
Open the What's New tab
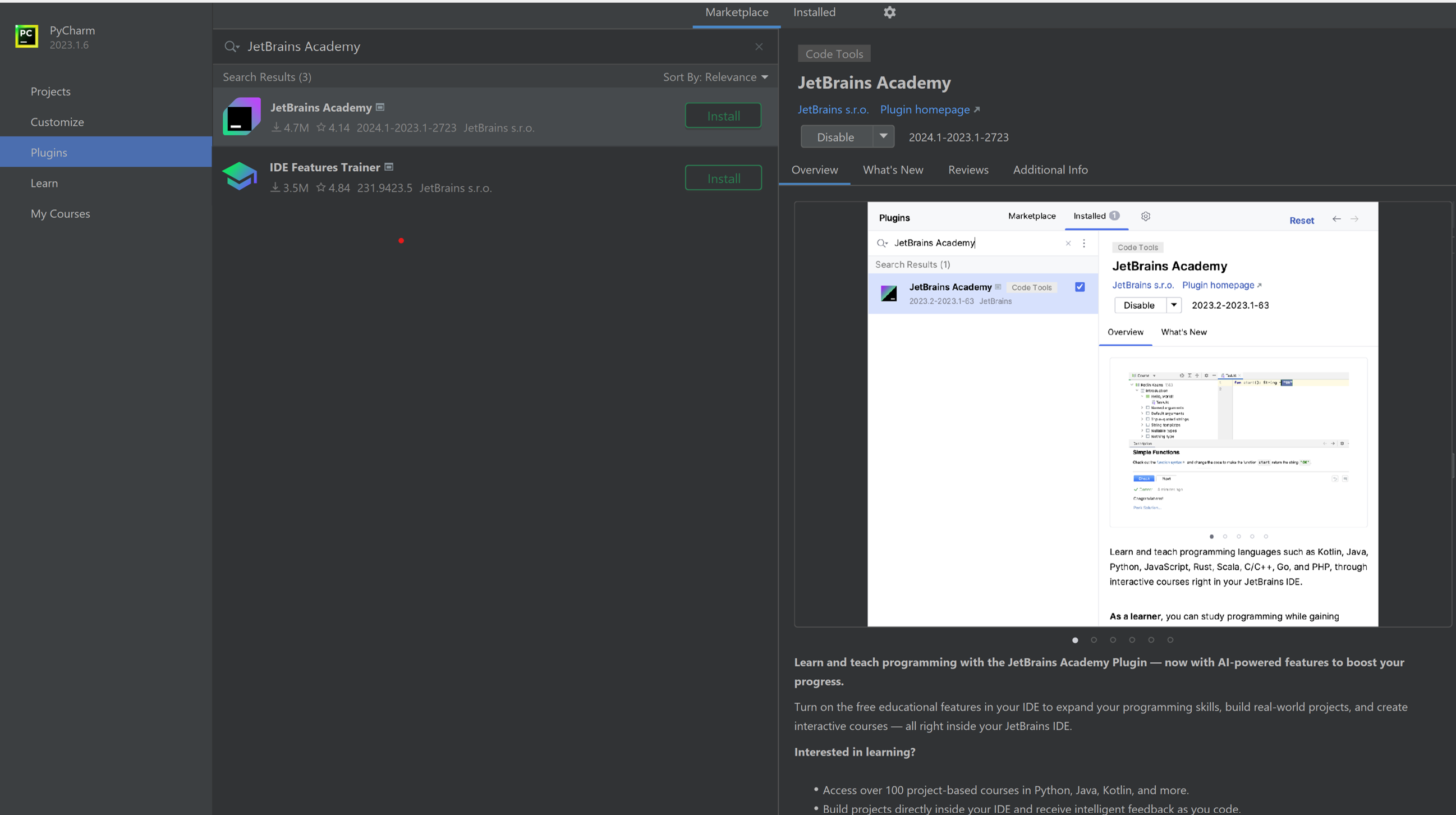pyautogui.click(x=893, y=170)
